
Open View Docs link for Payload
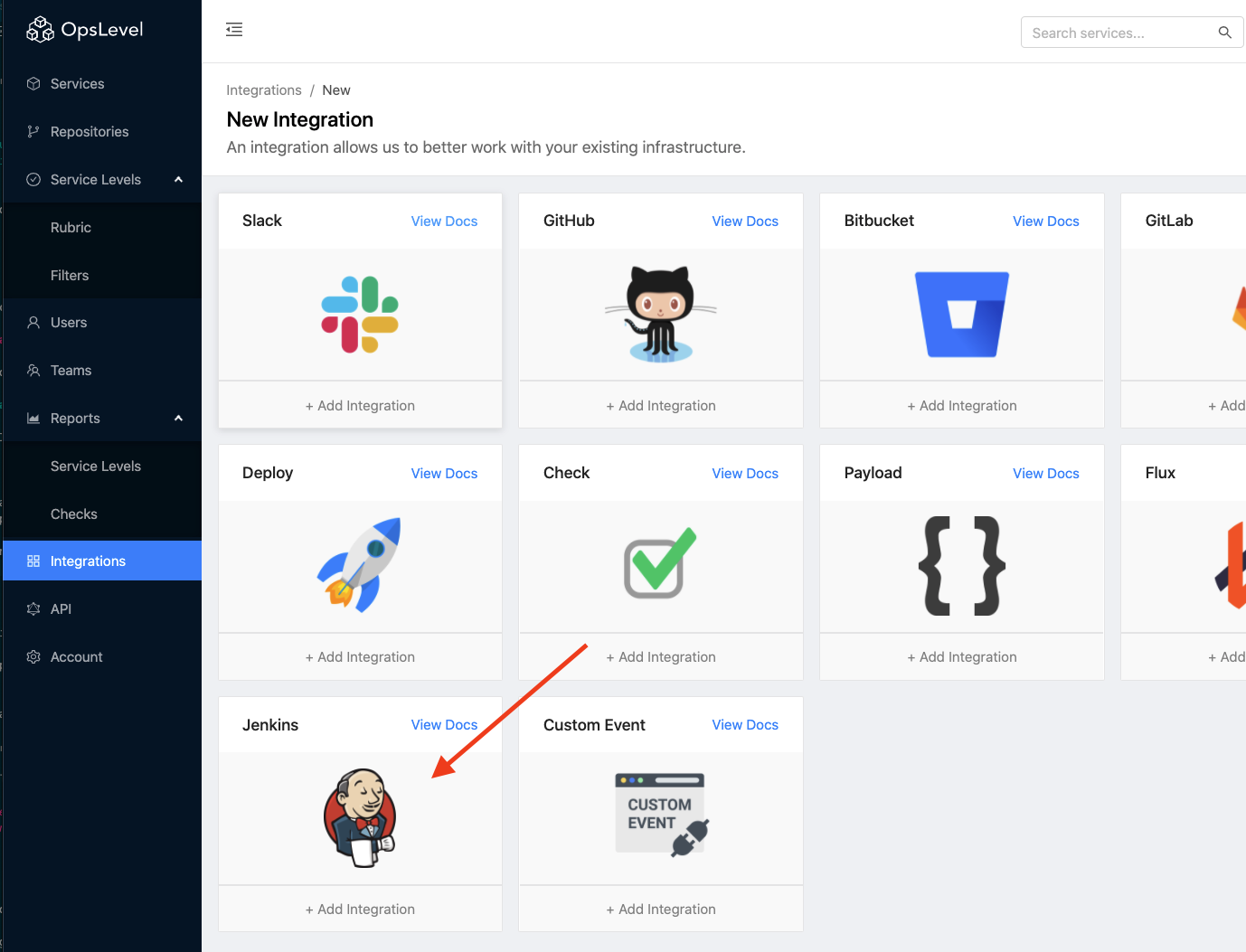click(1046, 474)
